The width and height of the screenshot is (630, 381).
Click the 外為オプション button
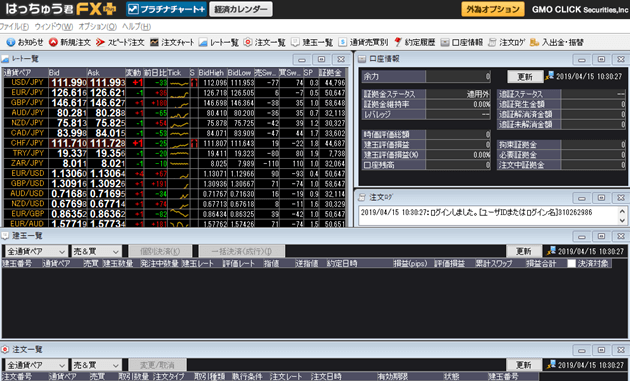(493, 9)
